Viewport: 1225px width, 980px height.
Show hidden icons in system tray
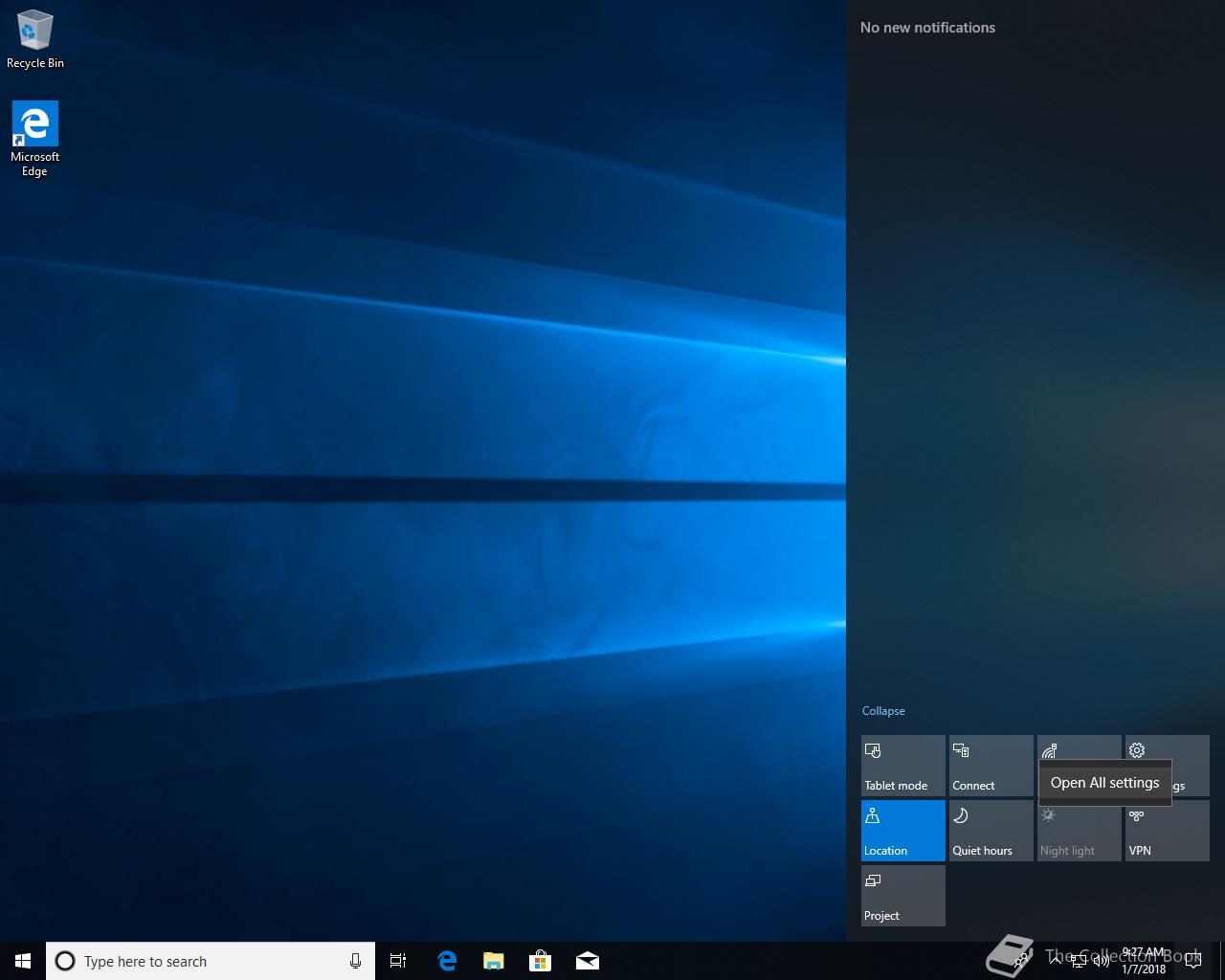1056,961
